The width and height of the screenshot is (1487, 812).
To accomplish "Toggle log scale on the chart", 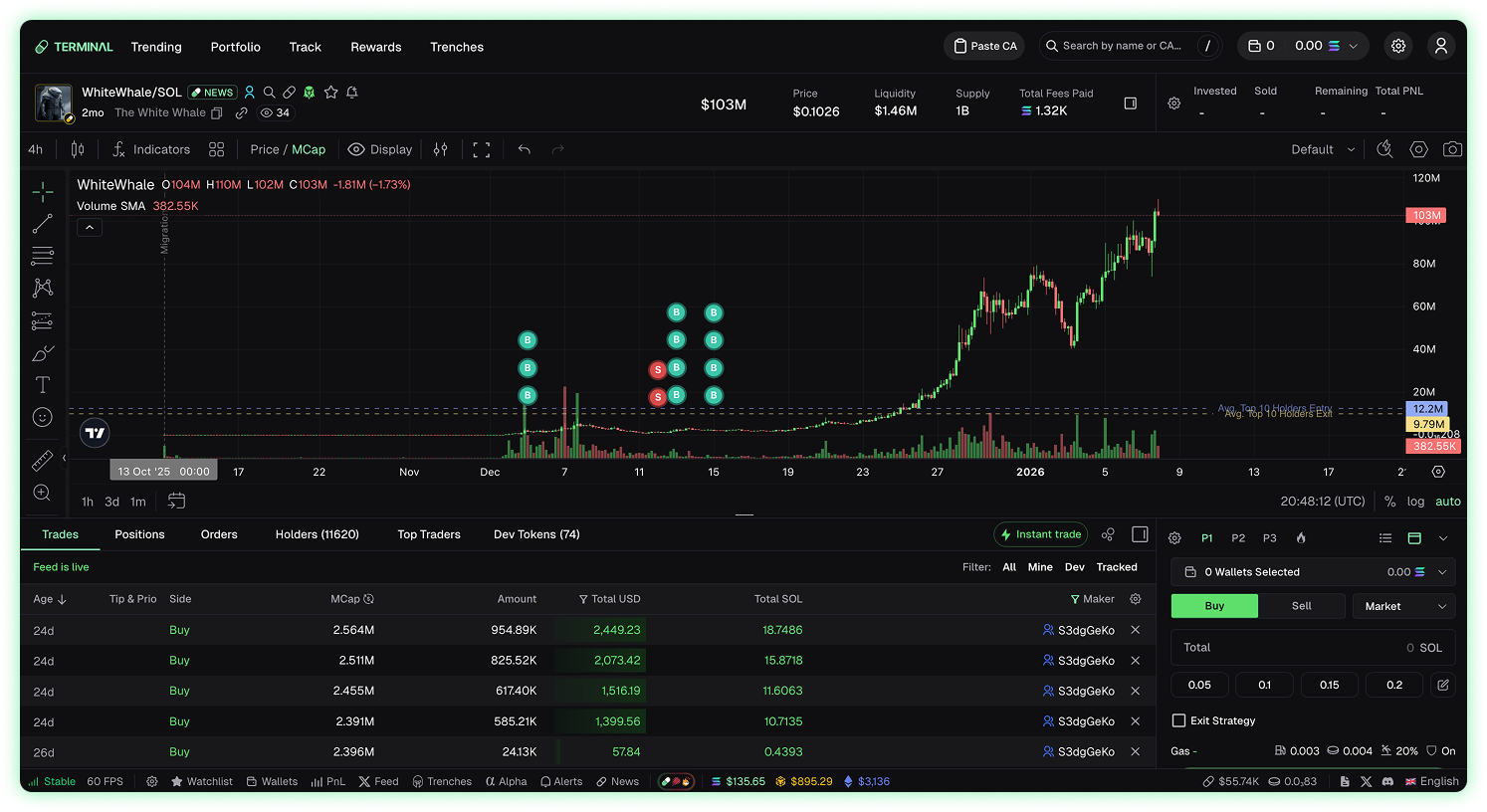I will (x=1415, y=502).
